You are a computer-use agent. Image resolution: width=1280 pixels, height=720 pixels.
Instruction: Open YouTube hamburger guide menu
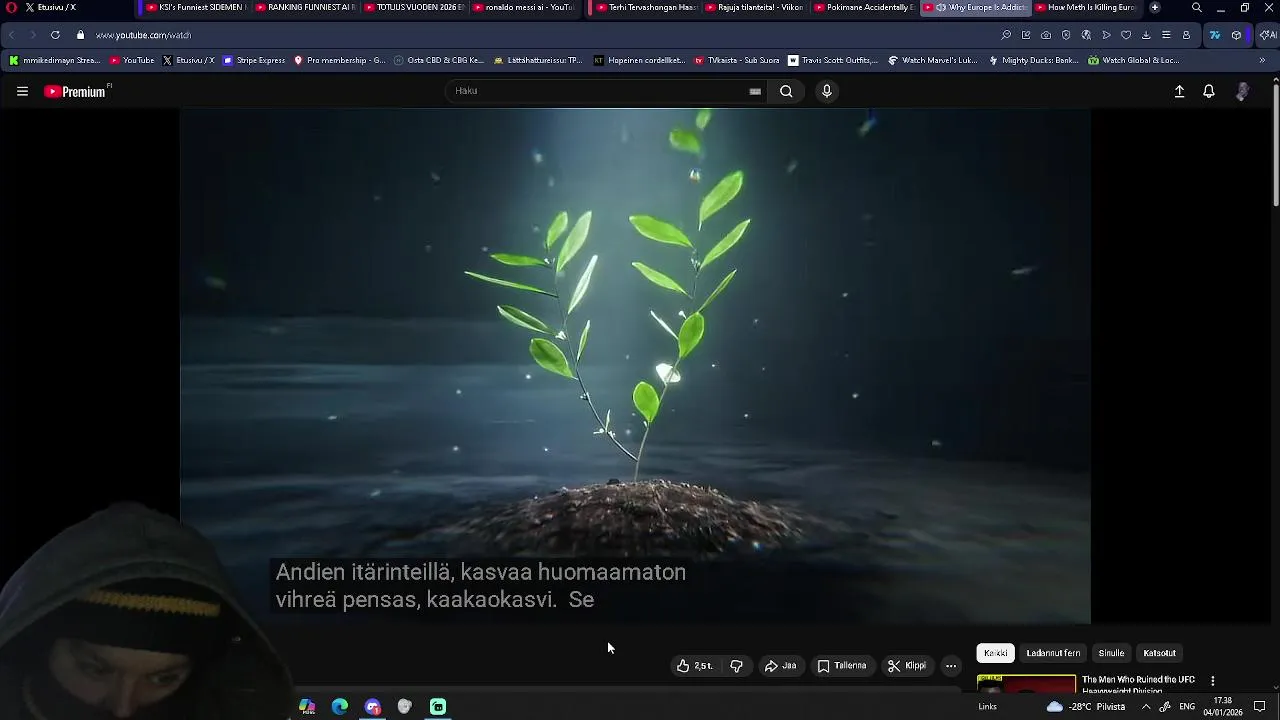pyautogui.click(x=22, y=91)
